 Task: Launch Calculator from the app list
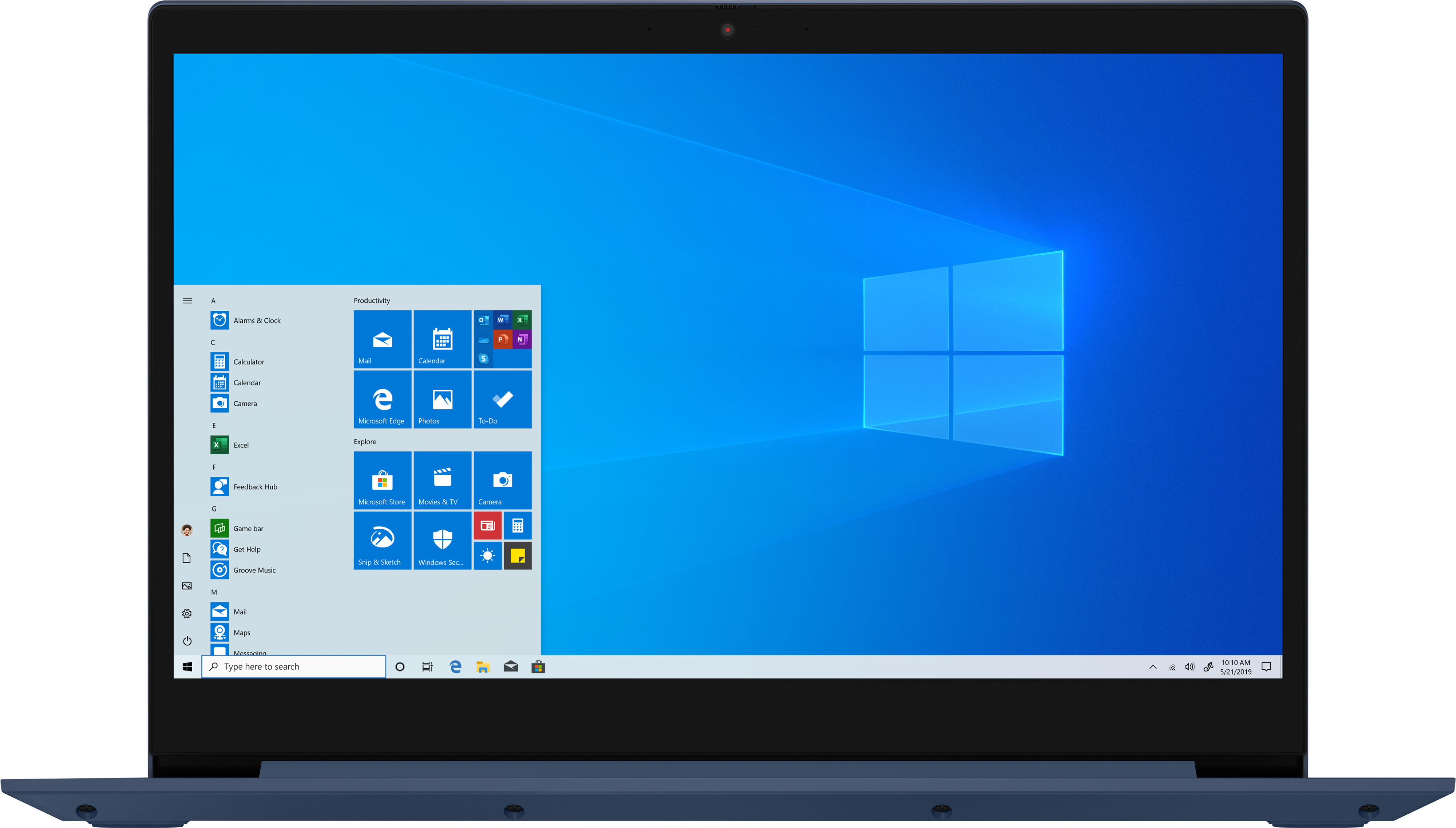(x=237, y=362)
